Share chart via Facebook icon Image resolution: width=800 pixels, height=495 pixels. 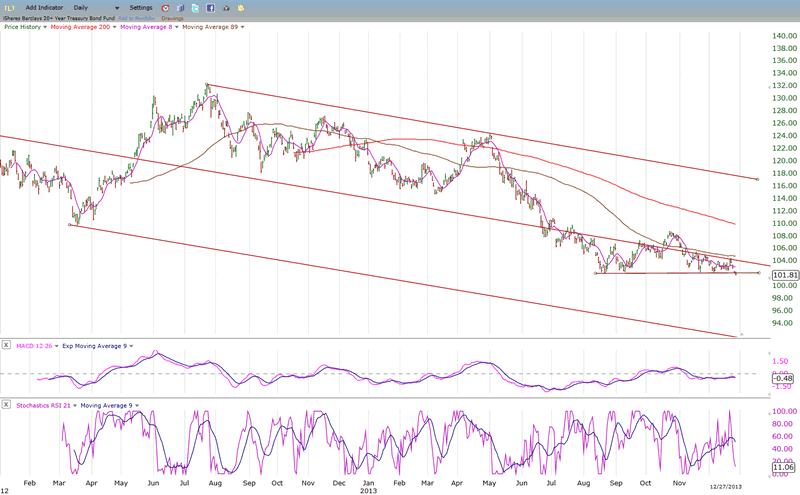pos(211,7)
